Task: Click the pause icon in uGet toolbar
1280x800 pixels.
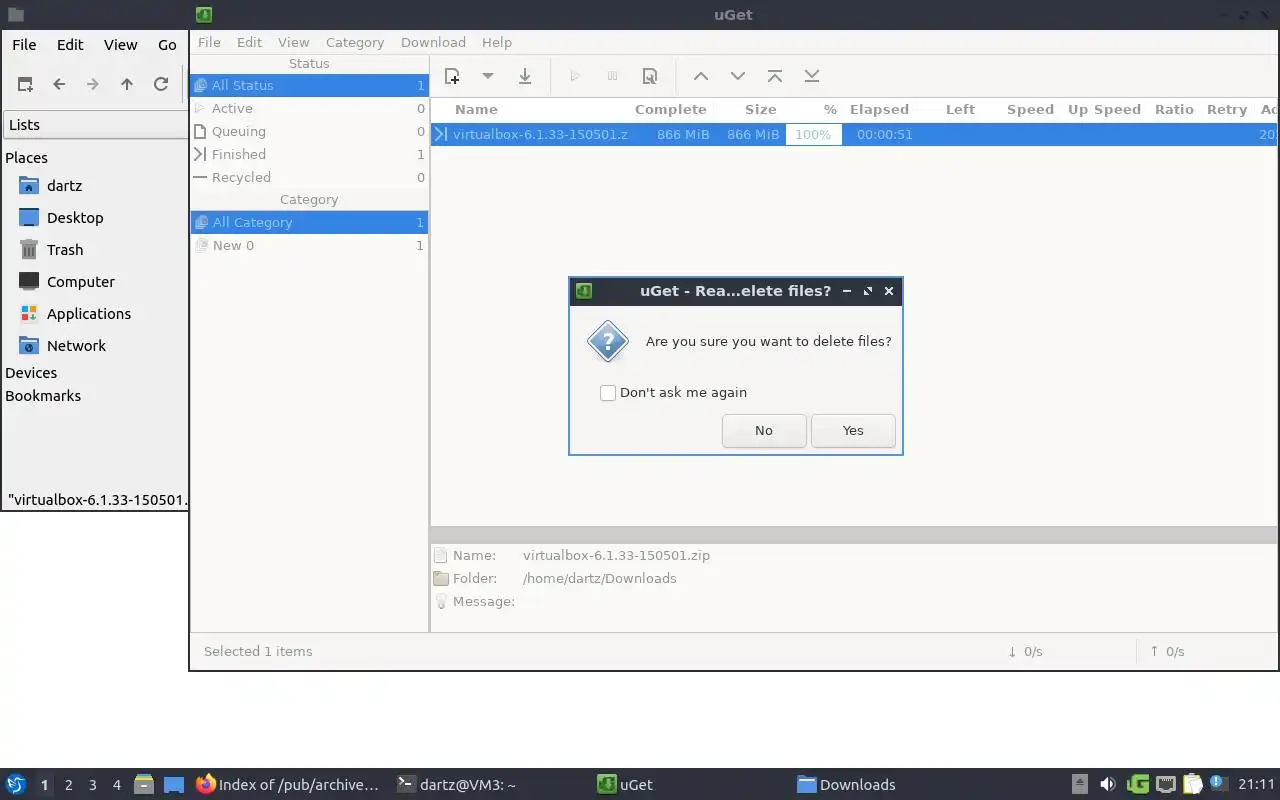Action: 612,76
